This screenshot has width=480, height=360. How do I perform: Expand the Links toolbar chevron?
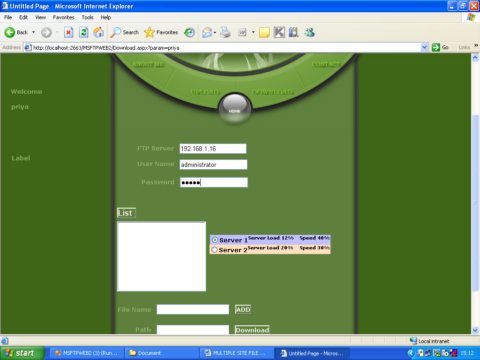[476, 46]
